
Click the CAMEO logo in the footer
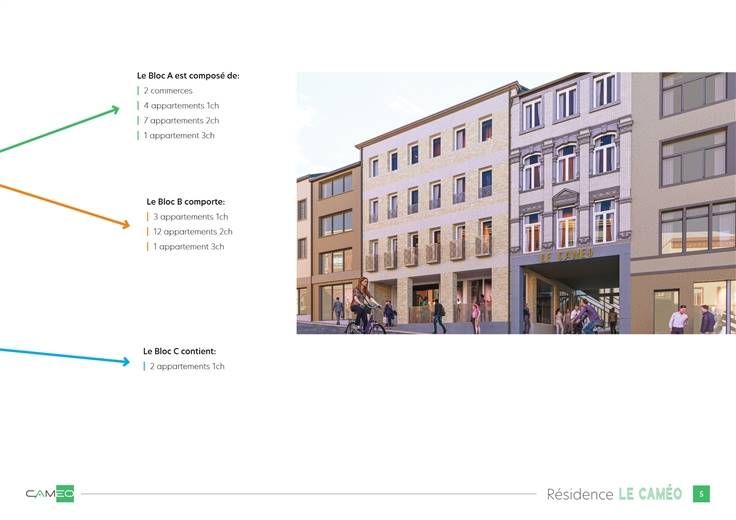pos(50,493)
